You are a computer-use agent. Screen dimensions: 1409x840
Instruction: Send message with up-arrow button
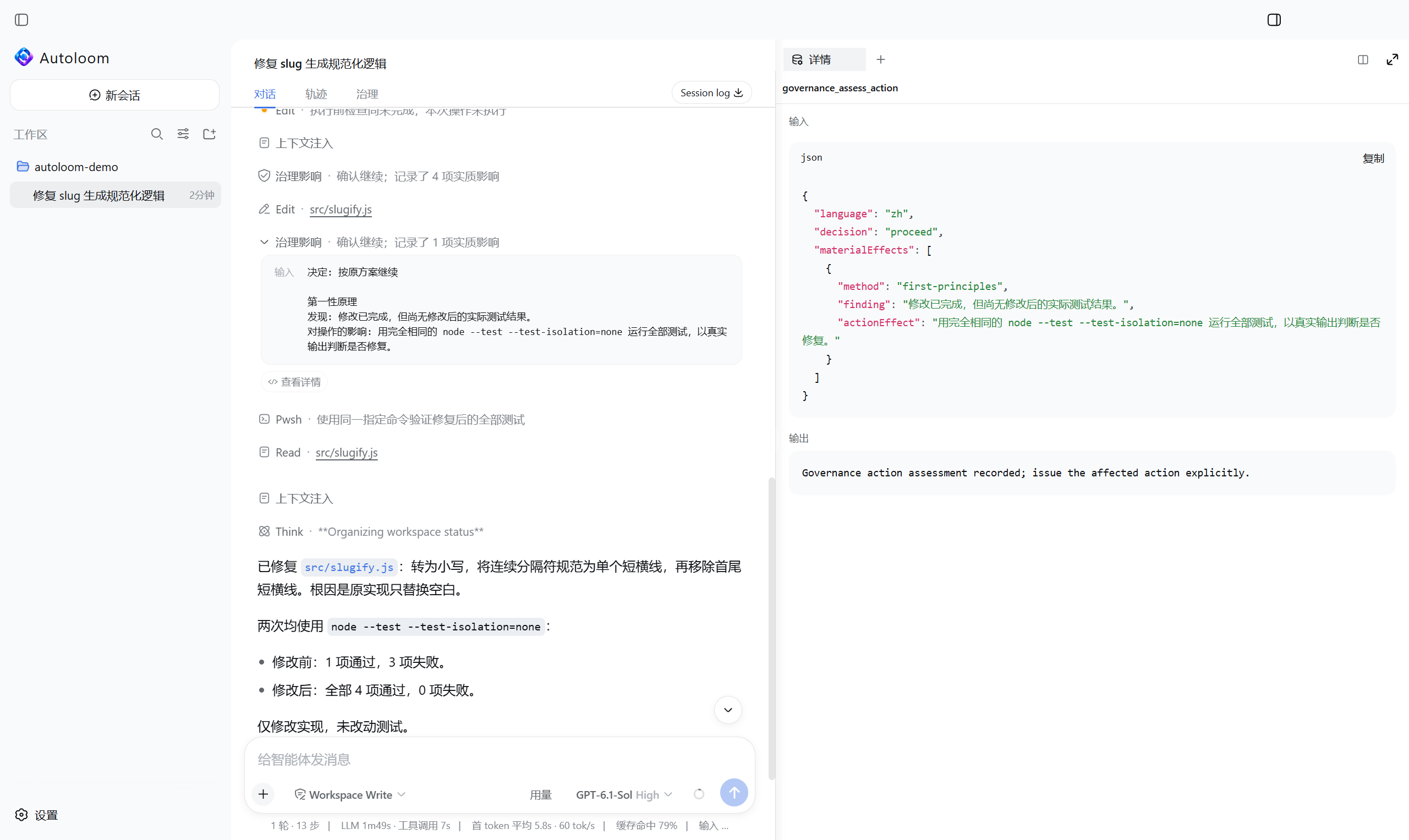click(733, 793)
